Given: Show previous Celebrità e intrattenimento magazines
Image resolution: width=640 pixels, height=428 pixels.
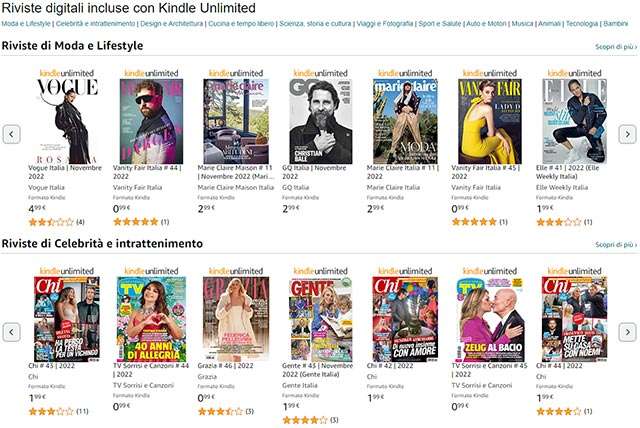Looking at the screenshot, I should pyautogui.click(x=11, y=332).
